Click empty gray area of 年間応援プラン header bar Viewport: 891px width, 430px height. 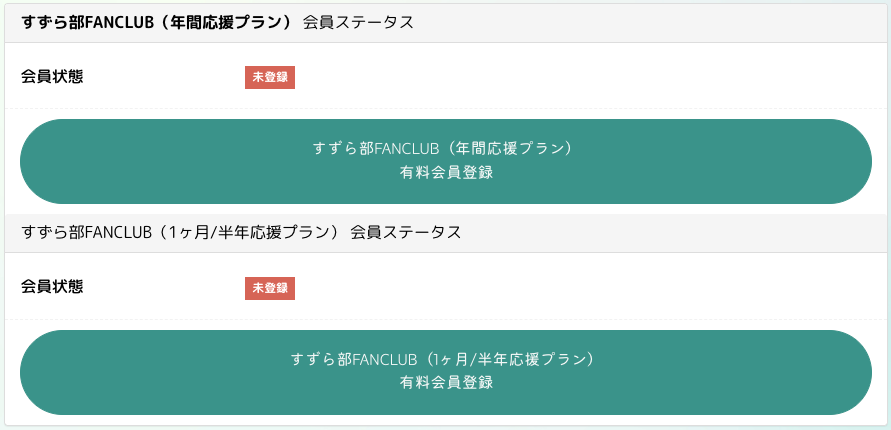coord(650,22)
